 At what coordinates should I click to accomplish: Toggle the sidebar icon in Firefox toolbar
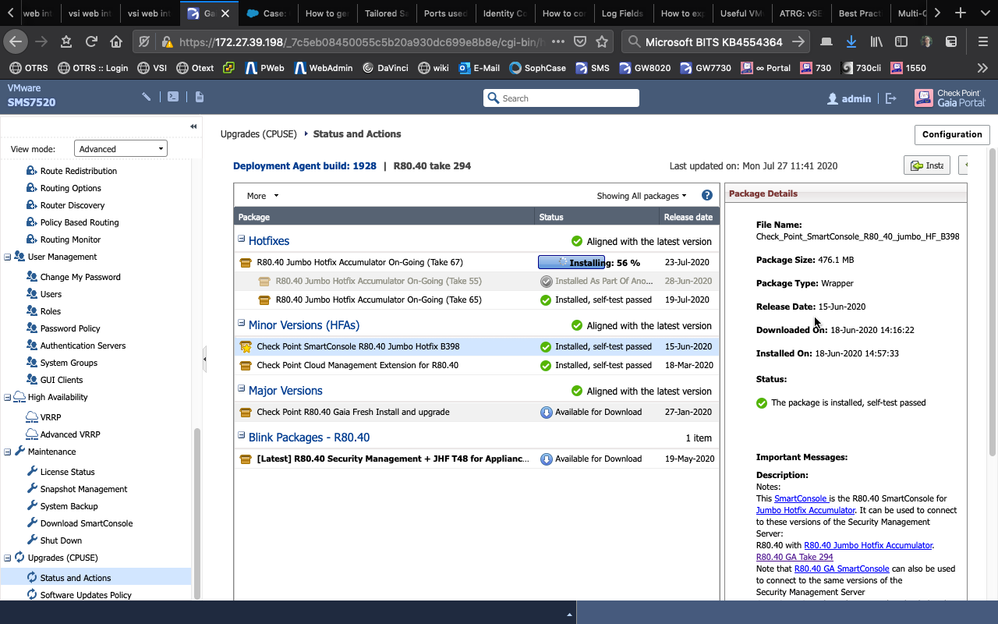tap(901, 41)
